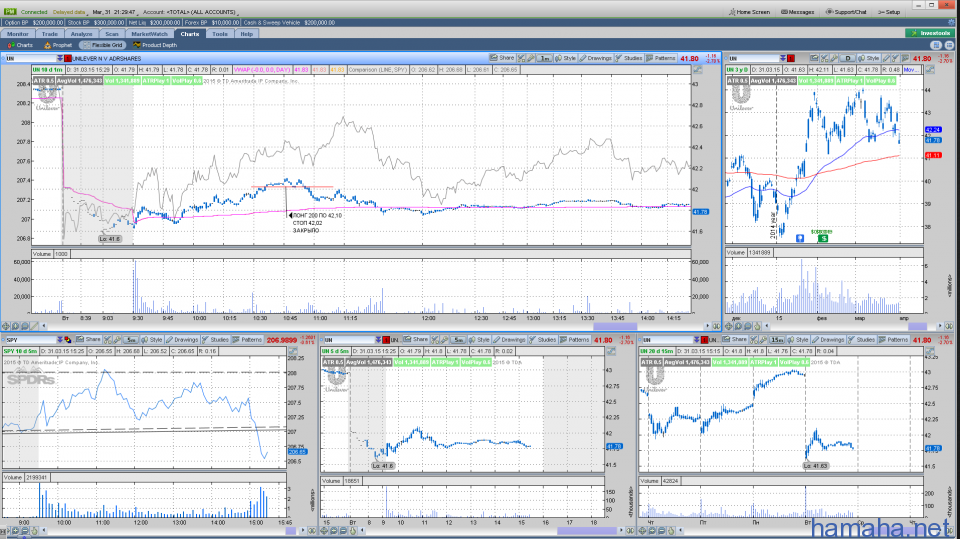Screen dimensions: 960x539
Task: Open Studies in the SPY chart toolbar
Action: click(x=215, y=339)
